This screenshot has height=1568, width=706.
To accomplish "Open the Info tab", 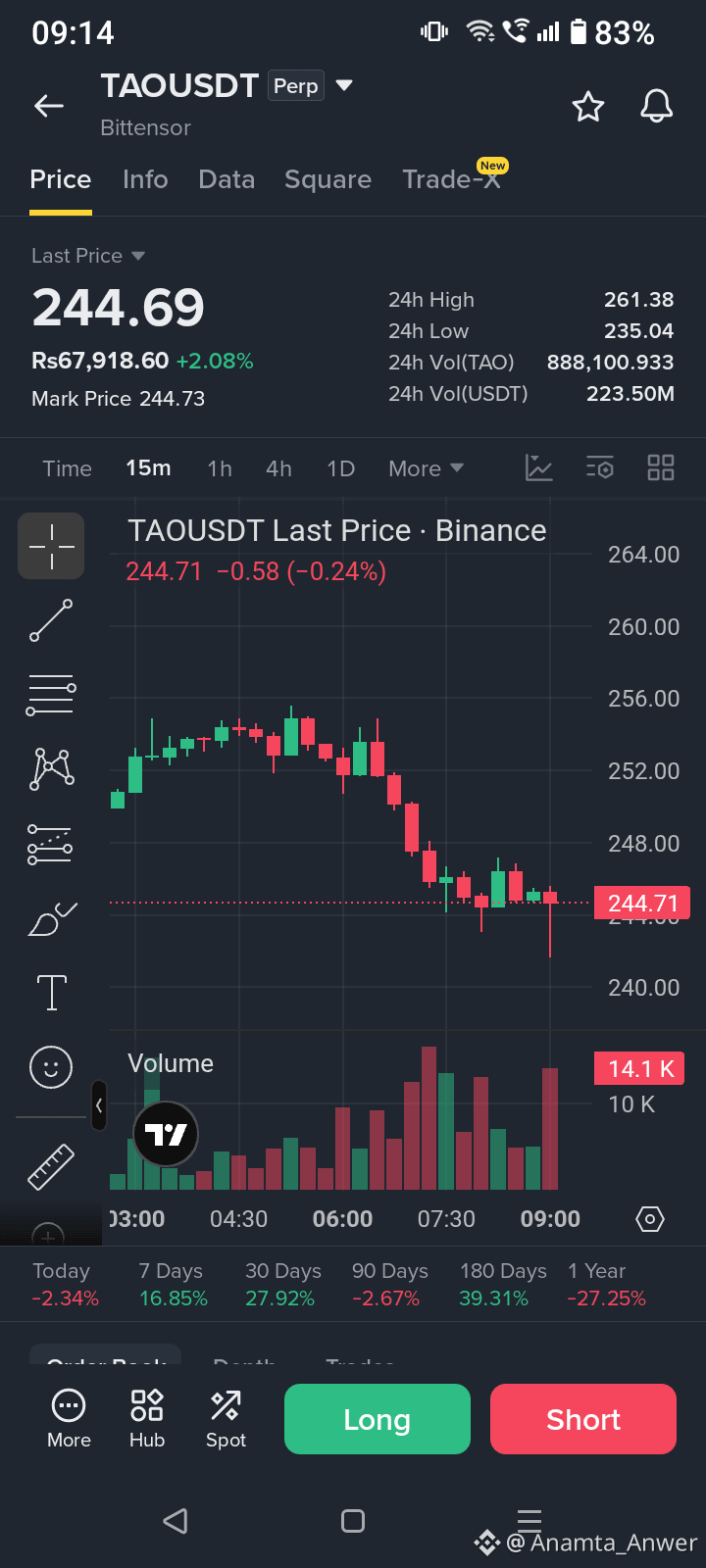I will (x=145, y=179).
